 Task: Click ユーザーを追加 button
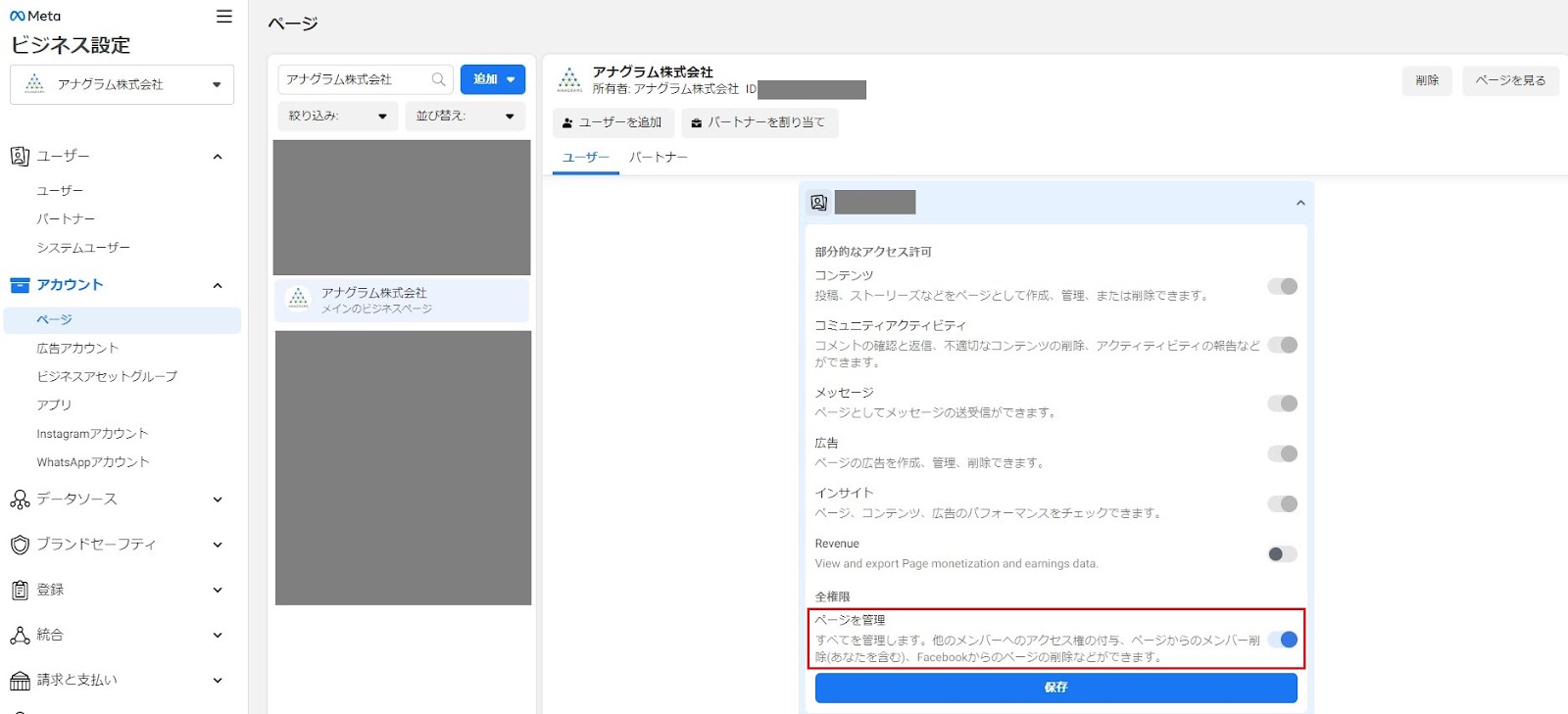click(x=613, y=122)
